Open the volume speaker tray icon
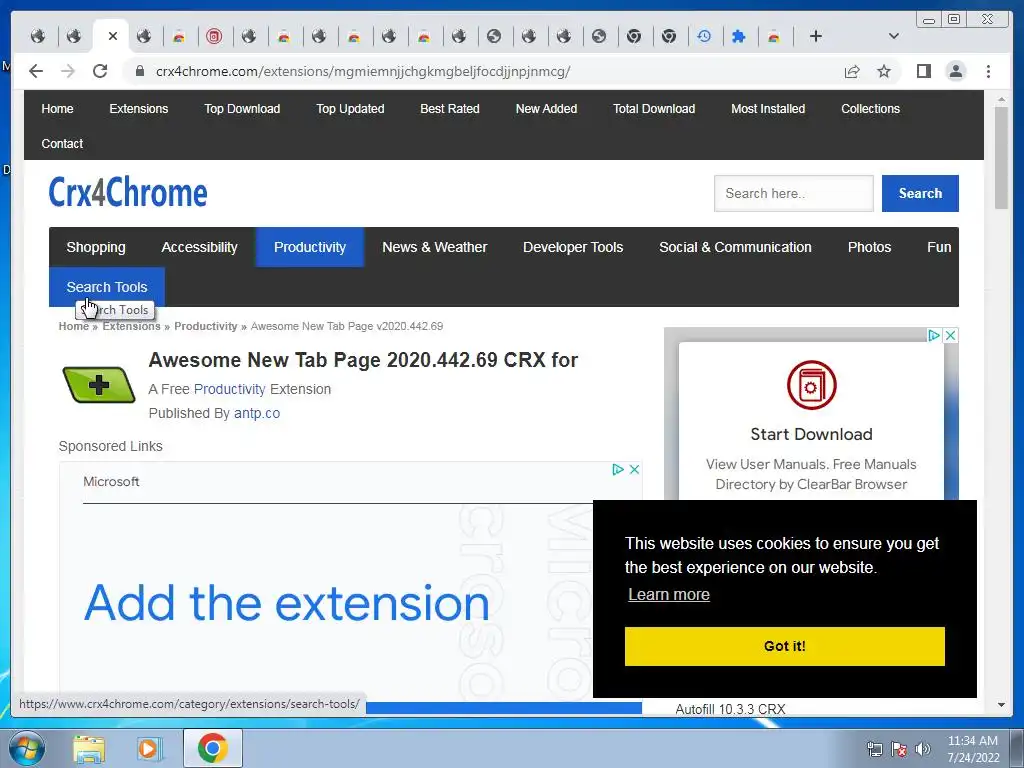Image resolution: width=1024 pixels, height=768 pixels. tap(923, 749)
